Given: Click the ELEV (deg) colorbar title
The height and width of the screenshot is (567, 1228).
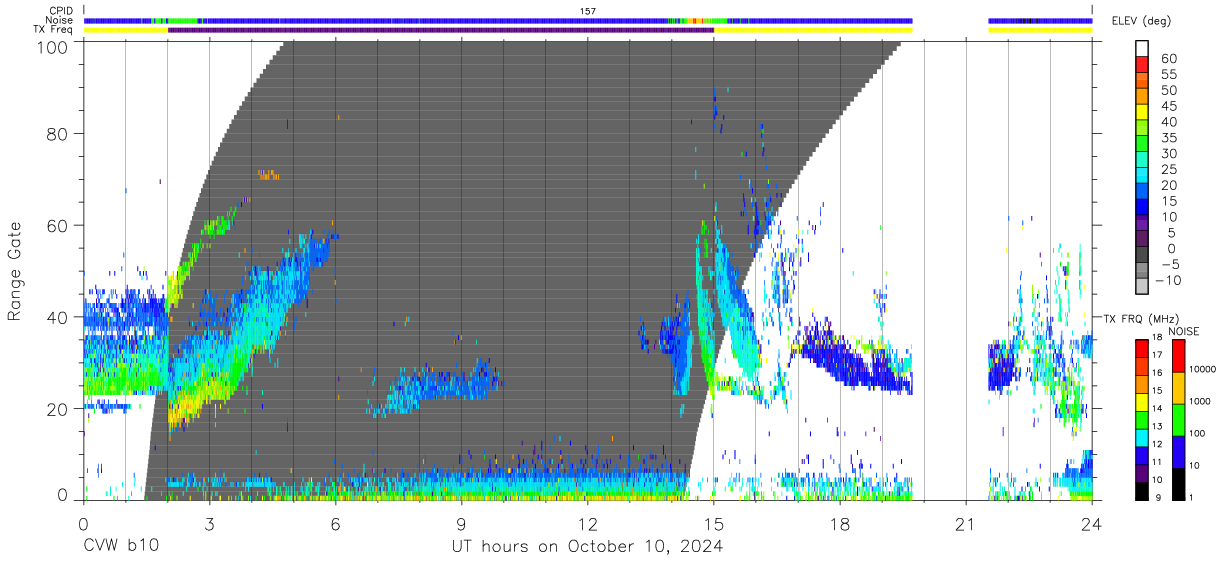Looking at the screenshot, I should coord(1142,21).
